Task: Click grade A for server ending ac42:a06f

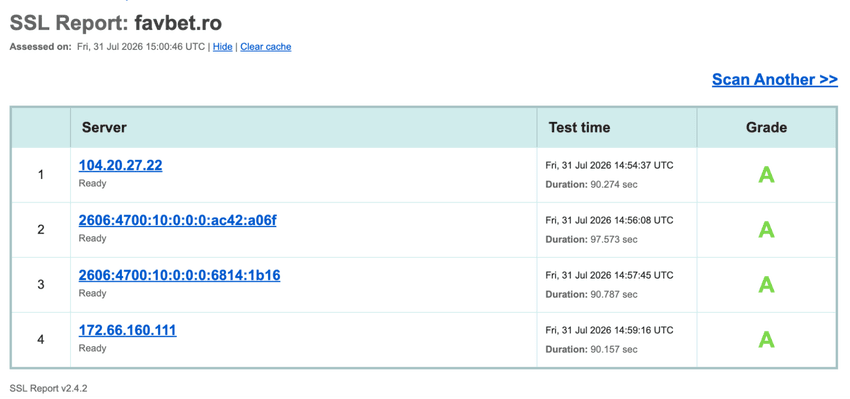Action: [766, 230]
